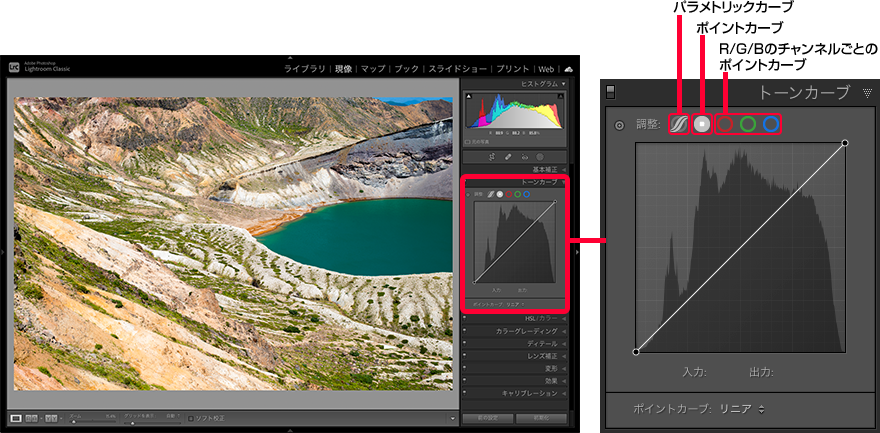Choose the blue channel curve
Screen dimensions: 880x433
tap(770, 124)
